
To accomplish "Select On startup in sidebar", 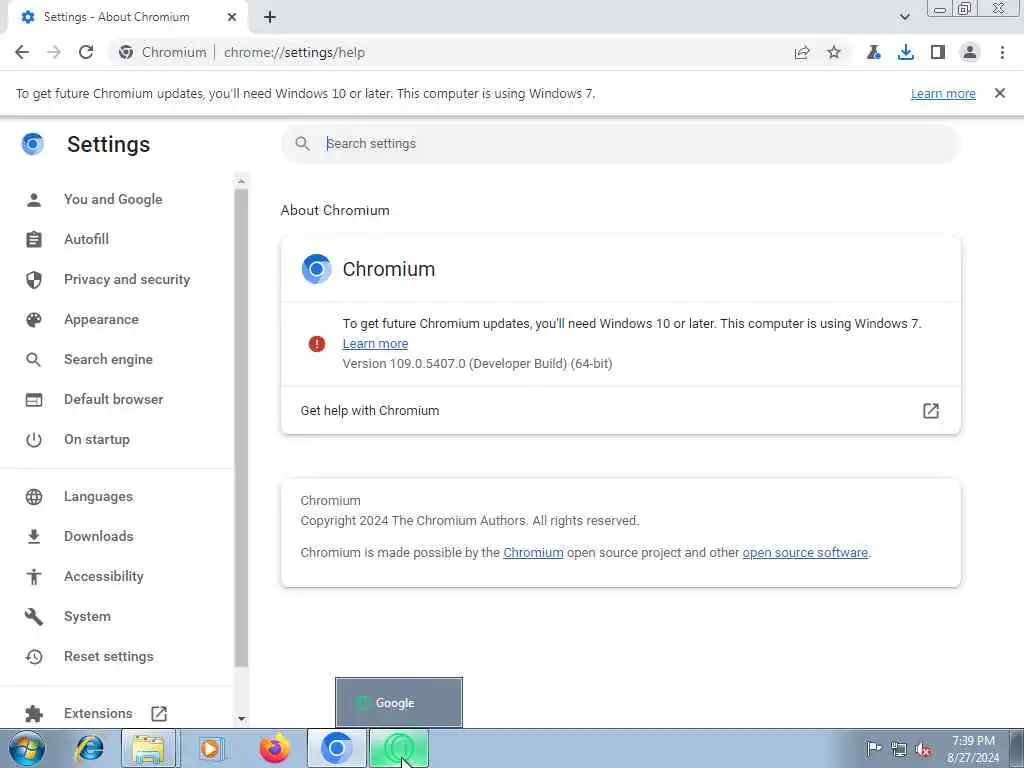I will [x=97, y=440].
